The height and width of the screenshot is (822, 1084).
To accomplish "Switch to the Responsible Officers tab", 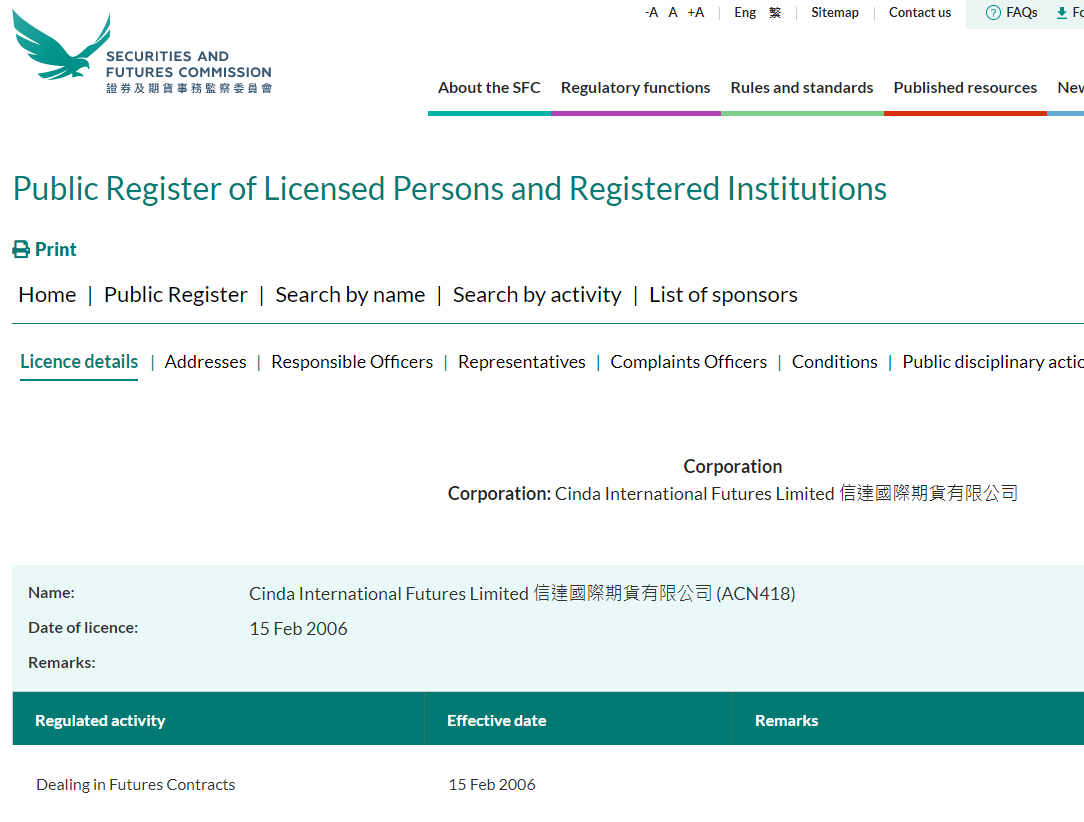I will pyautogui.click(x=352, y=362).
